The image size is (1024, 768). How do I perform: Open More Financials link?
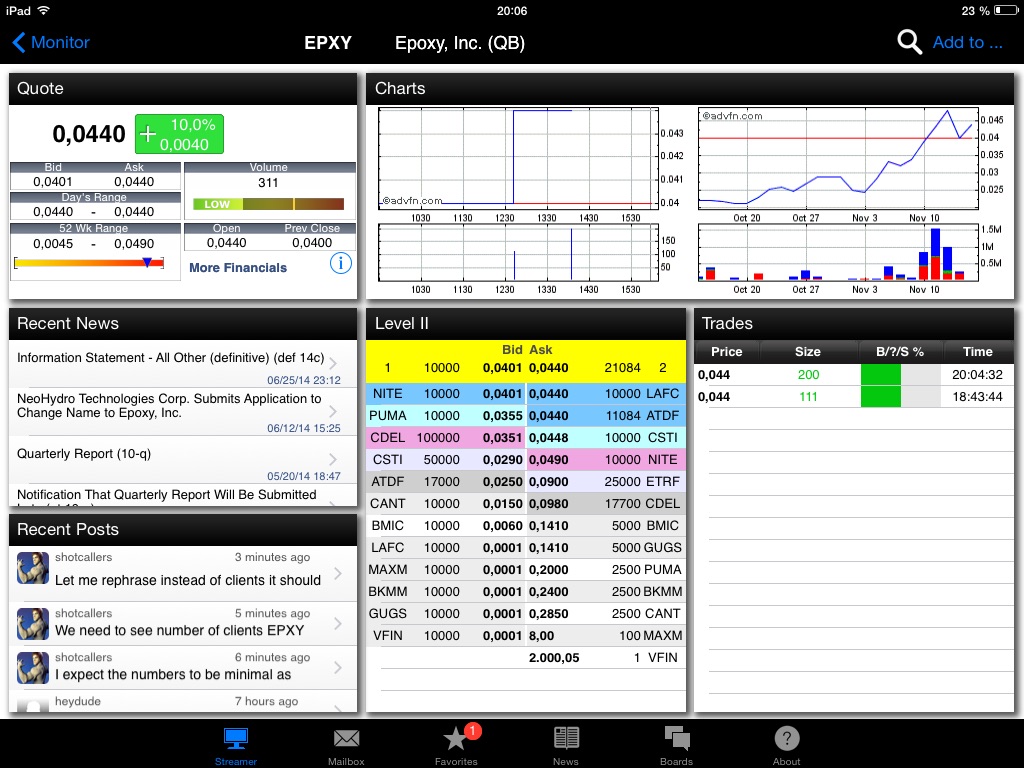pos(238,268)
